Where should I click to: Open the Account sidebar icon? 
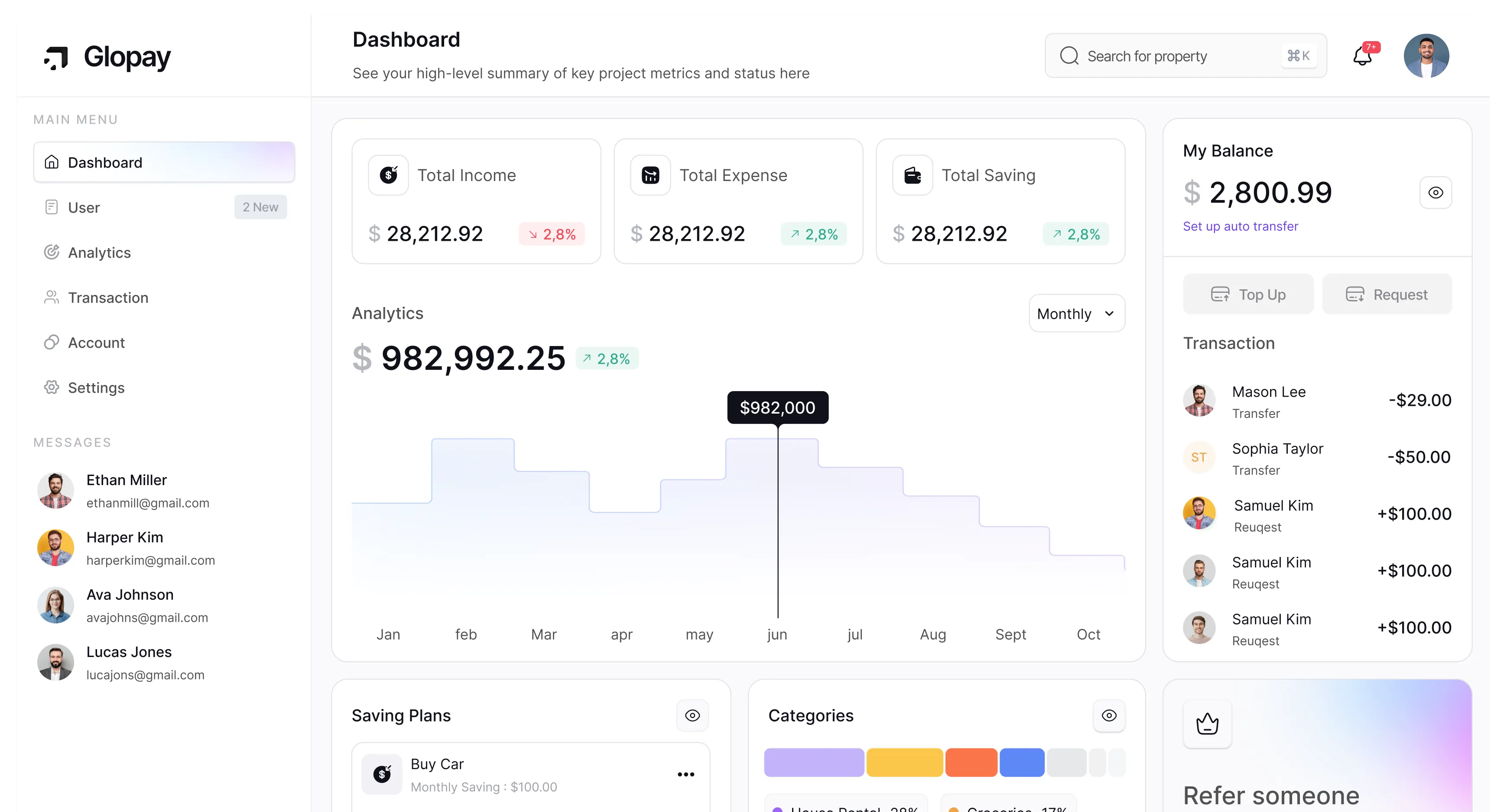[x=52, y=343]
